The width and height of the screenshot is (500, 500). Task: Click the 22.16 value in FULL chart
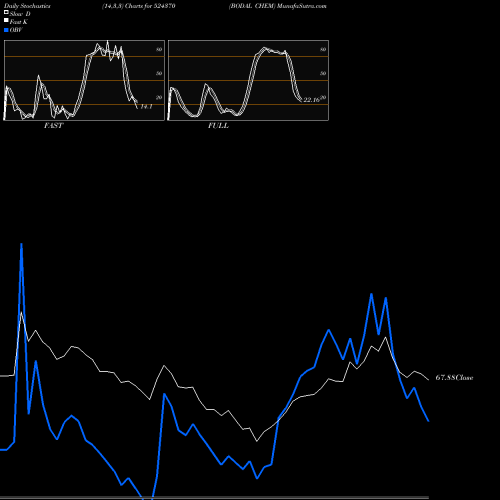click(x=311, y=100)
